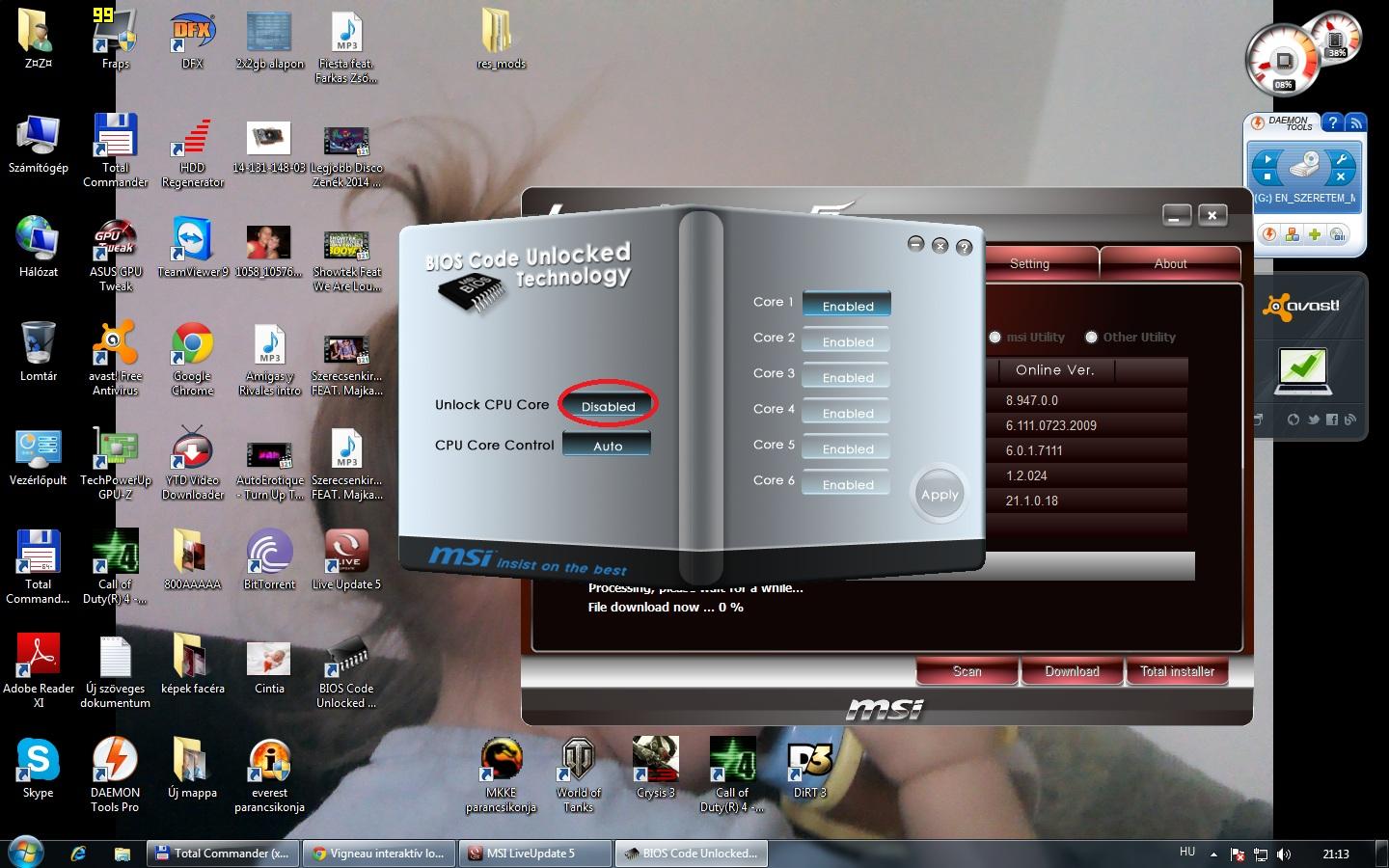Switch to MSI LiveUpdate 5 taskbar button
This screenshot has width=1389, height=868.
click(534, 854)
